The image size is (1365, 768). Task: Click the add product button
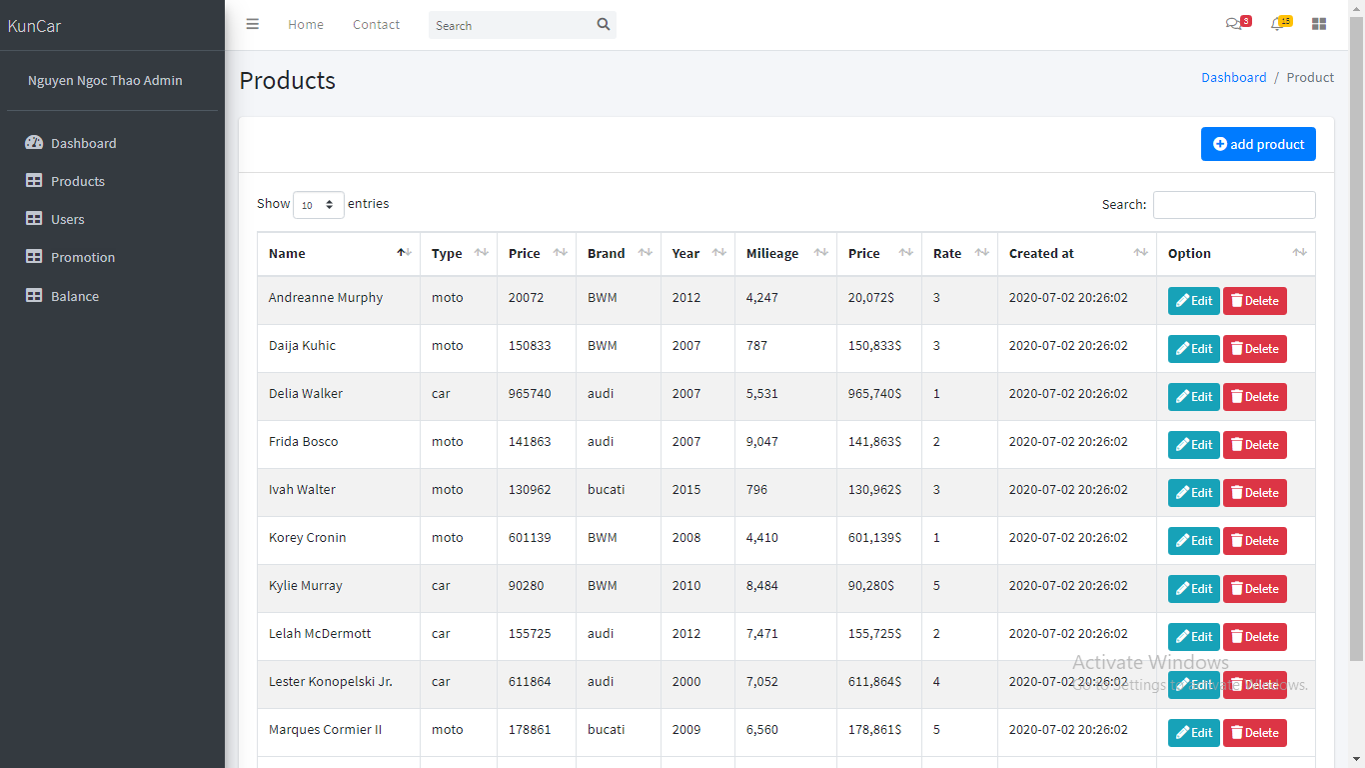pyautogui.click(x=1258, y=144)
